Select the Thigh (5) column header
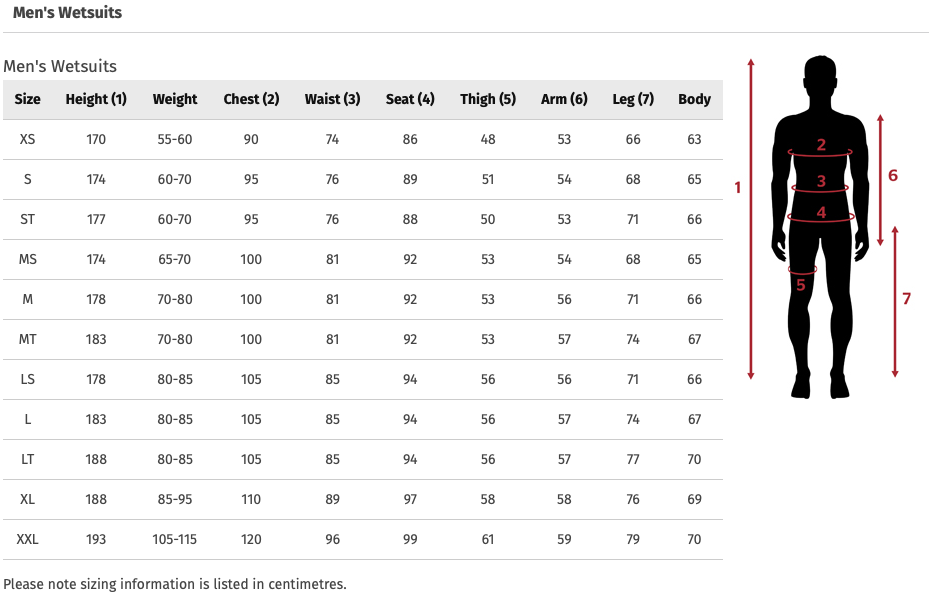The width and height of the screenshot is (929, 613). [x=488, y=99]
